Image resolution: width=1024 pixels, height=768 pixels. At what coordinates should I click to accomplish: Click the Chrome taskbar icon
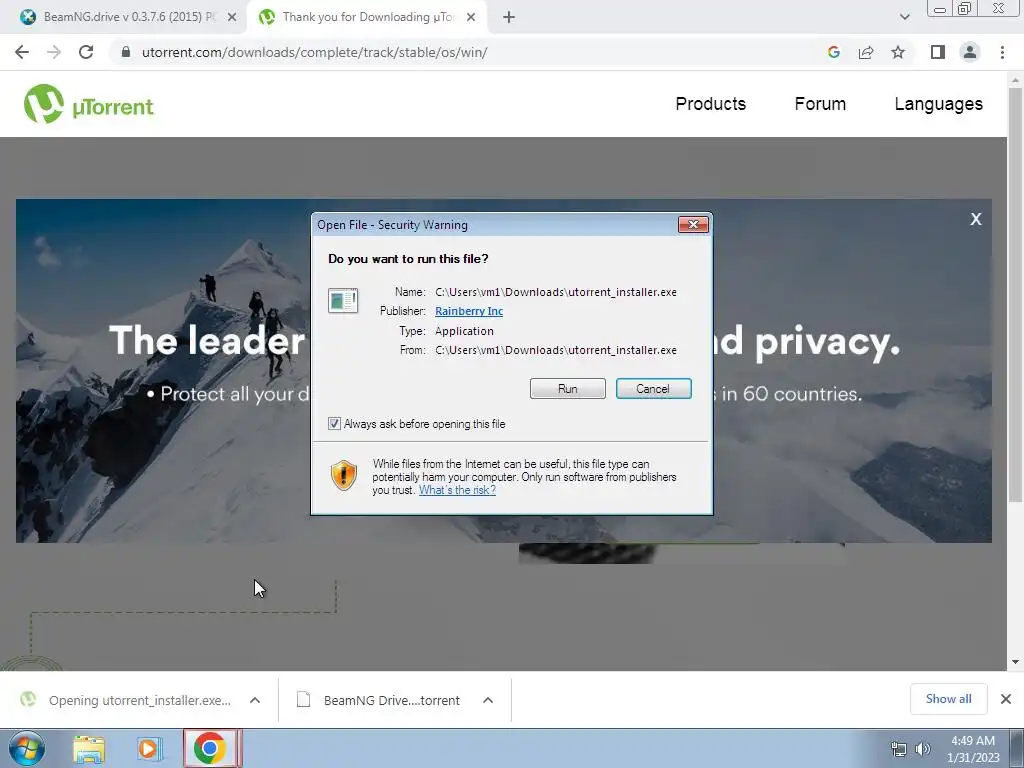(x=210, y=748)
